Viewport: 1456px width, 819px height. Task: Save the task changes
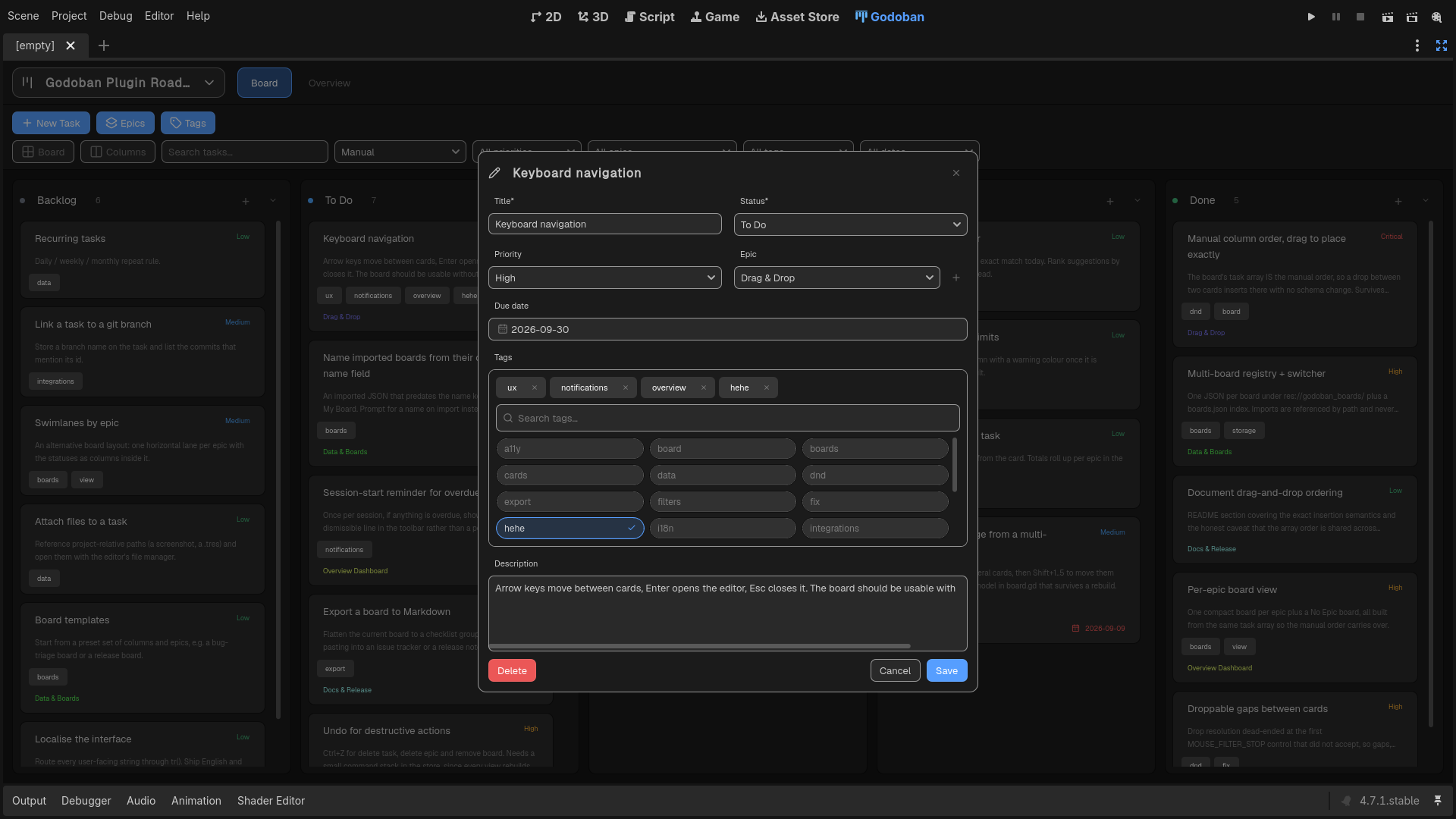(947, 670)
